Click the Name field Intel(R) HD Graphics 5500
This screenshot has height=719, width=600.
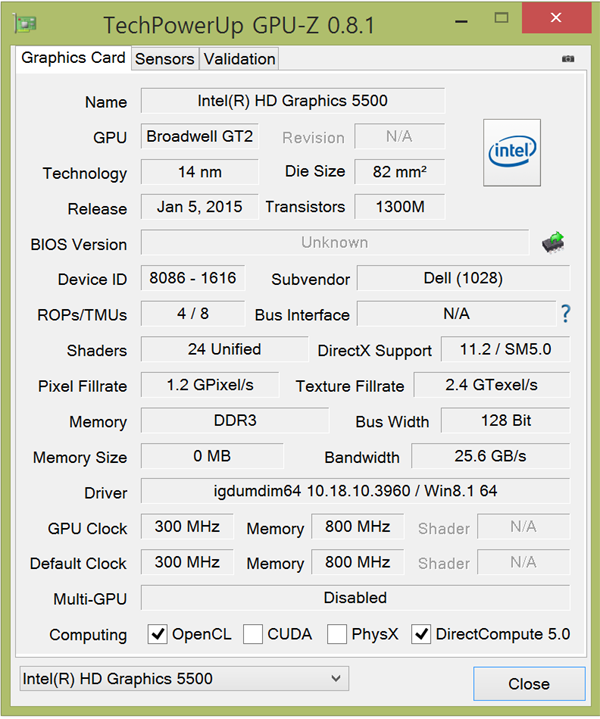point(293,100)
